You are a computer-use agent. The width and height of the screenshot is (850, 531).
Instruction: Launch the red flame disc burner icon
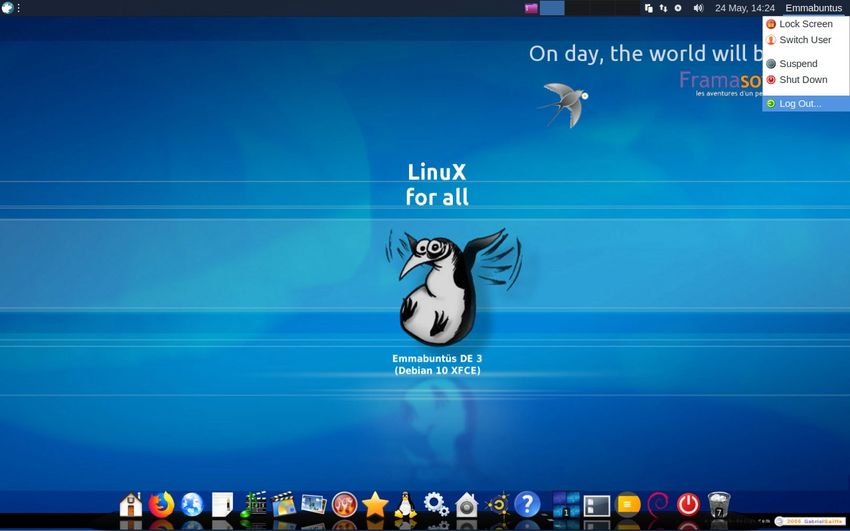[x=344, y=504]
